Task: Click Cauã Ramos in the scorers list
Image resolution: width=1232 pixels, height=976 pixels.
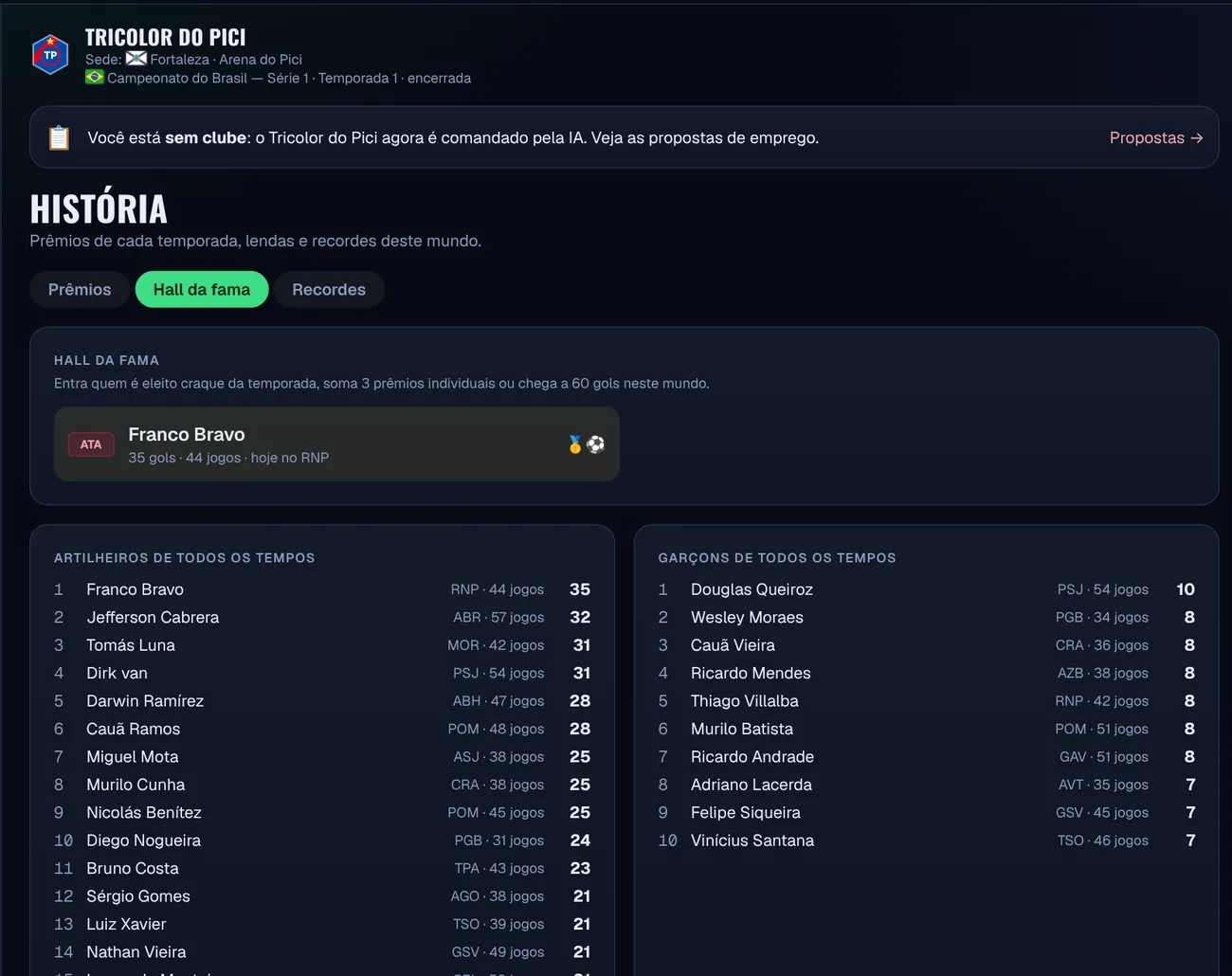Action: tap(322, 729)
